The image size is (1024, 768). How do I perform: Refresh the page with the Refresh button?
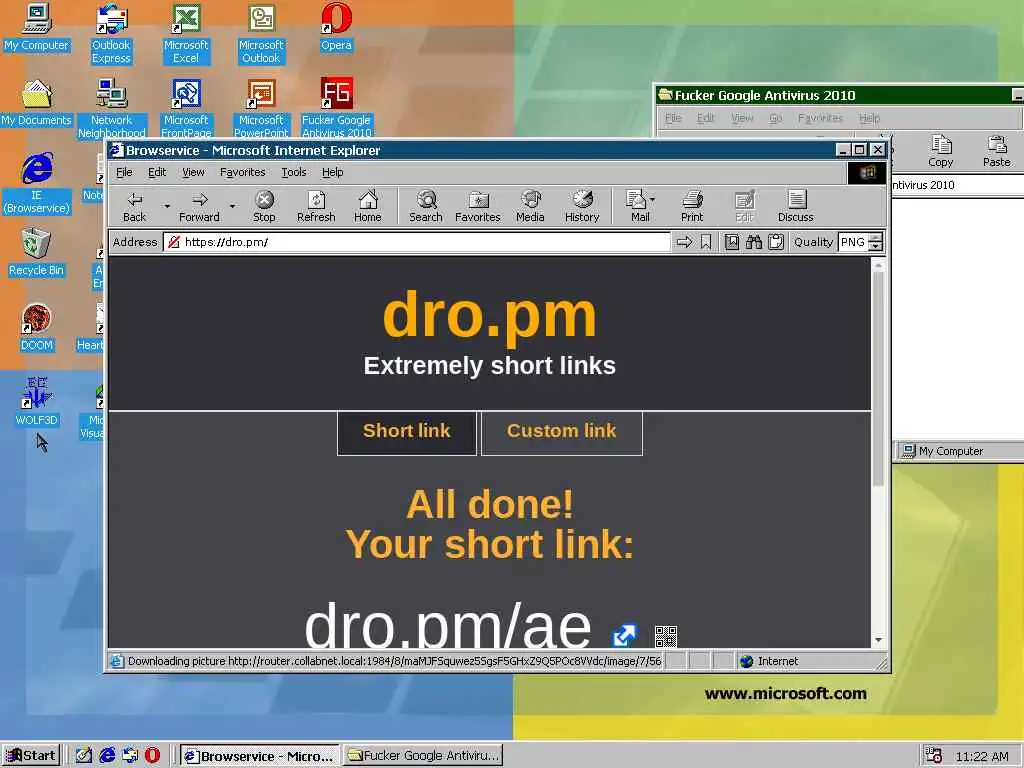[x=316, y=206]
